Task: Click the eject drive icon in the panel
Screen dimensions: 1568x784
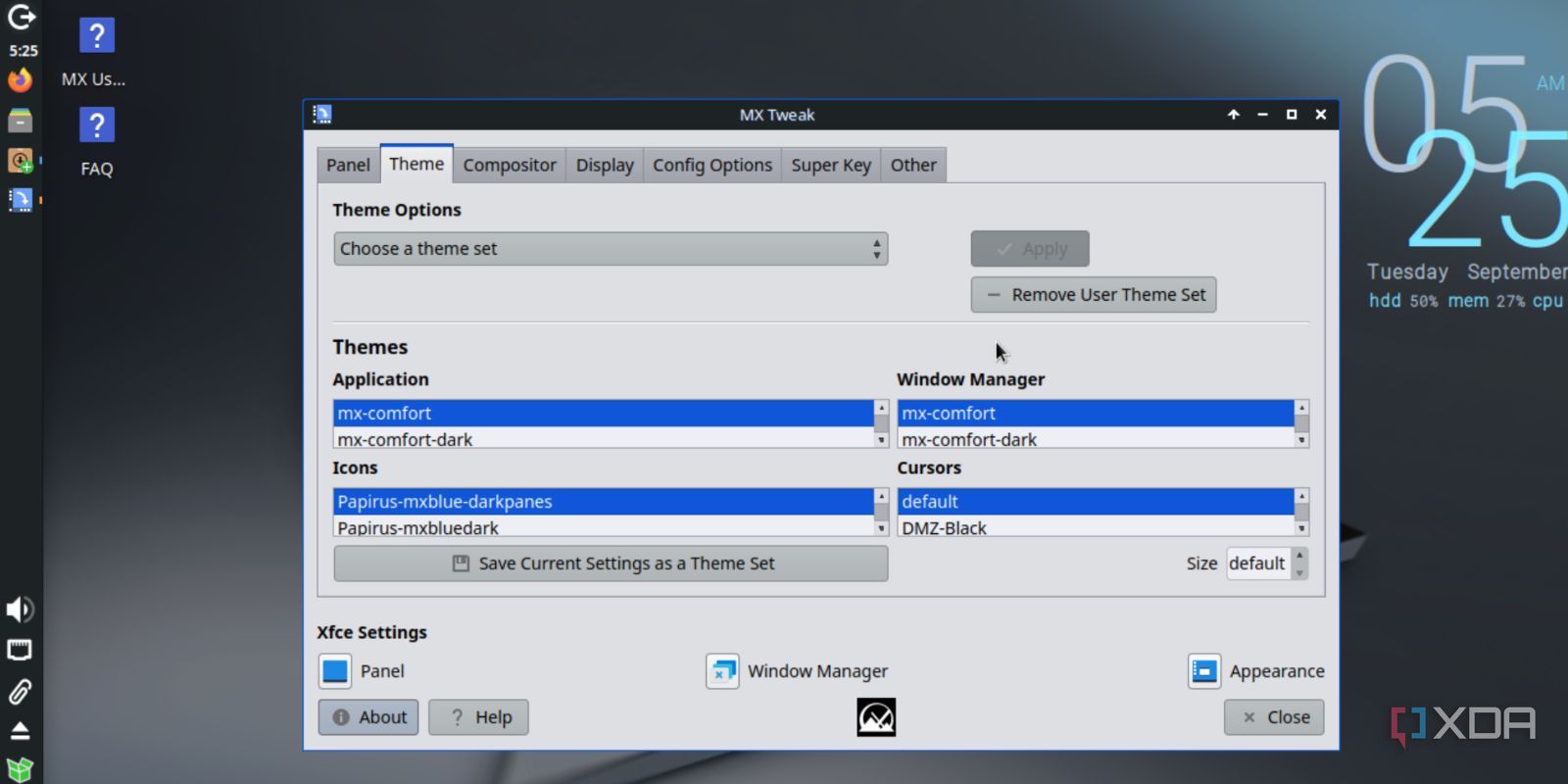Action: [20, 731]
